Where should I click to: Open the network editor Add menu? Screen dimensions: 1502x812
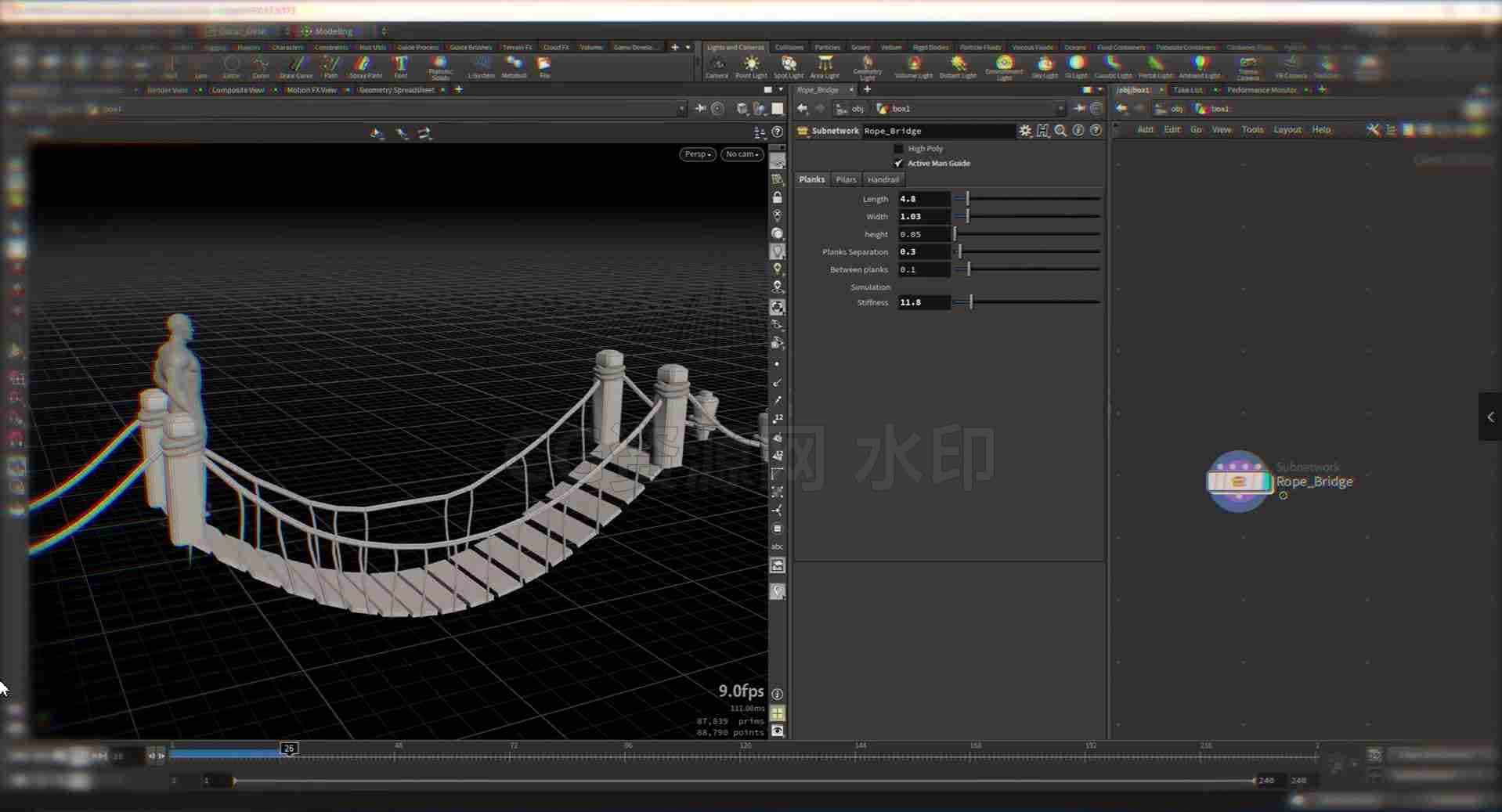(1145, 130)
